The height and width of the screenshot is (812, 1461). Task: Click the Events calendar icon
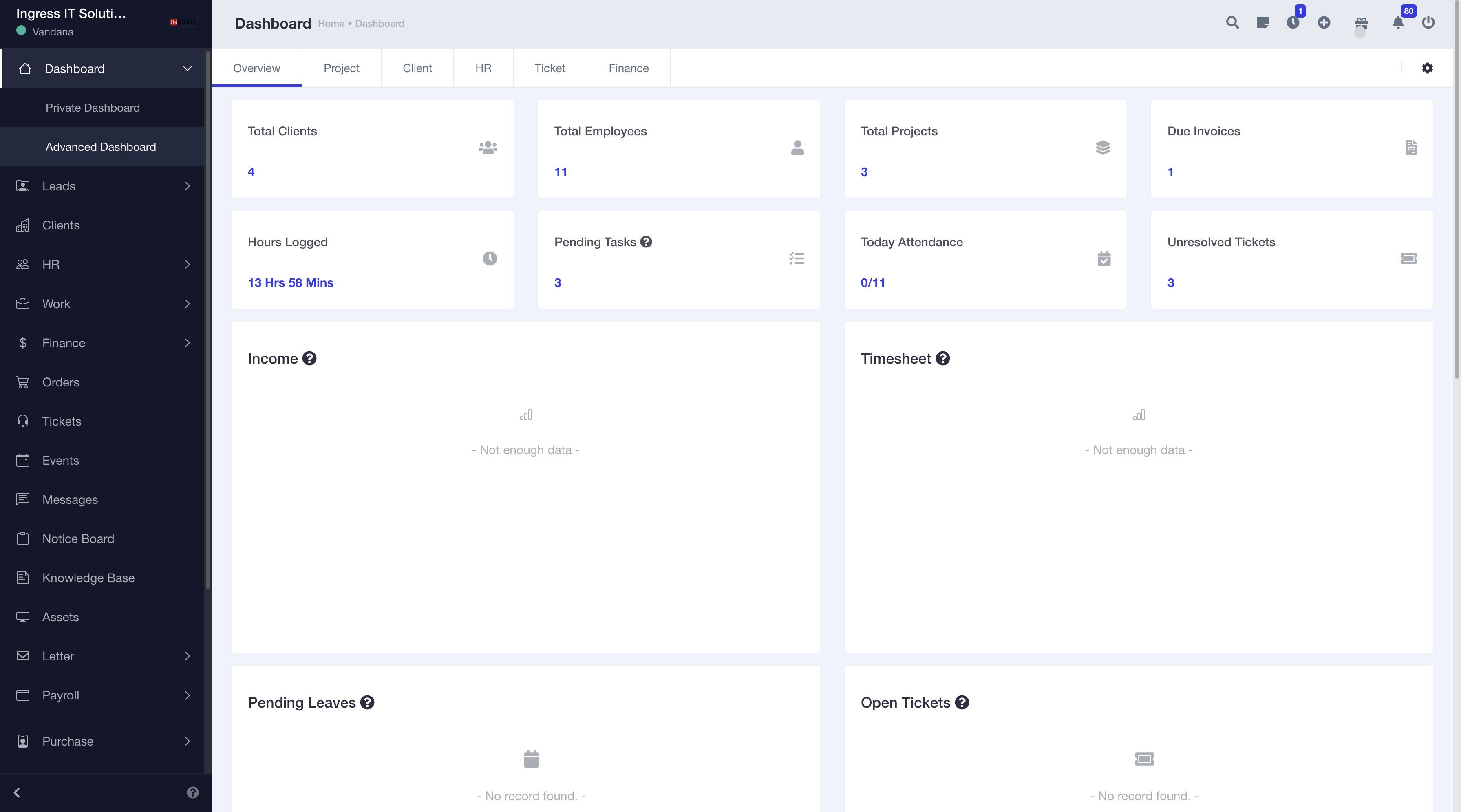(x=23, y=461)
